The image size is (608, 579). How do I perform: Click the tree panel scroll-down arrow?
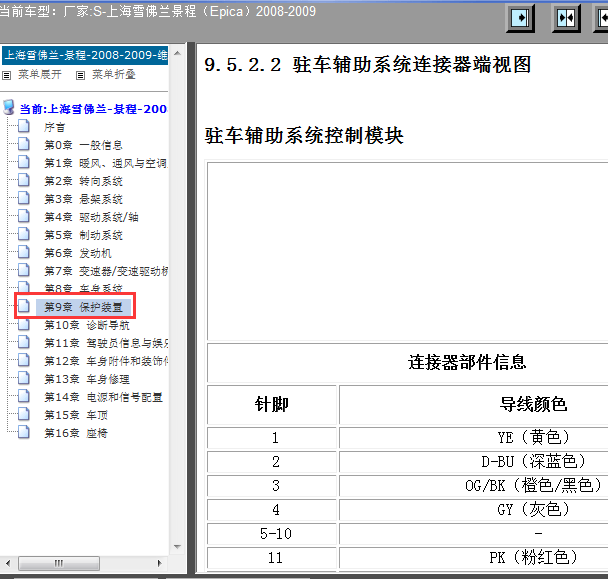click(x=177, y=547)
